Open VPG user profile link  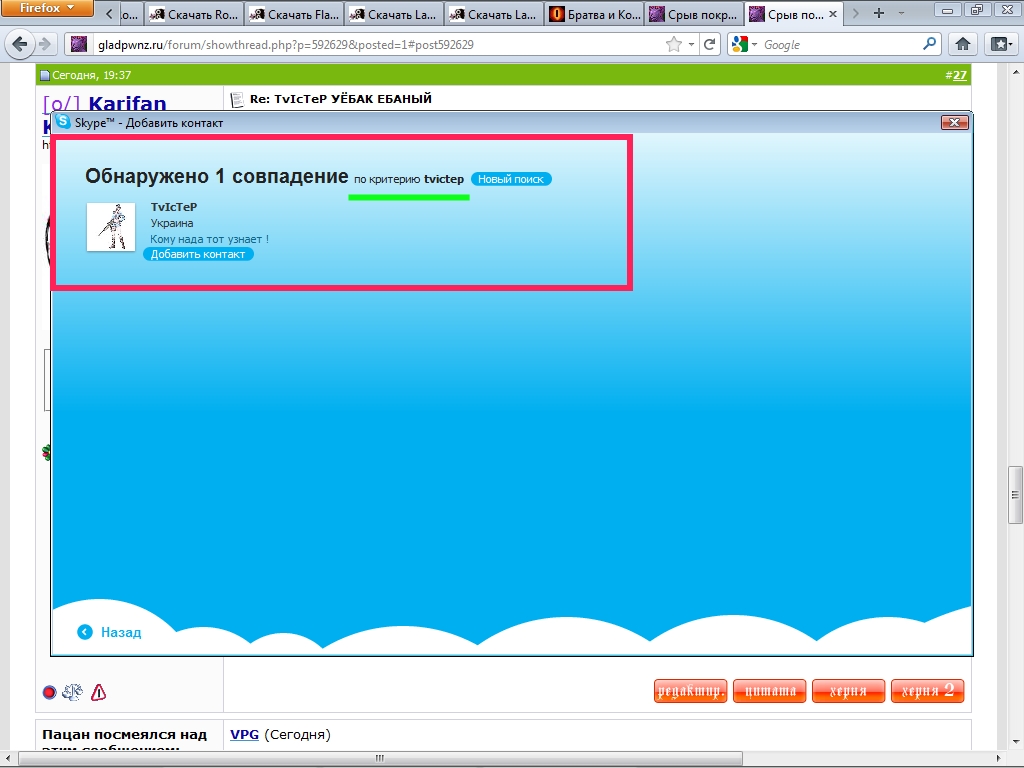pos(244,734)
